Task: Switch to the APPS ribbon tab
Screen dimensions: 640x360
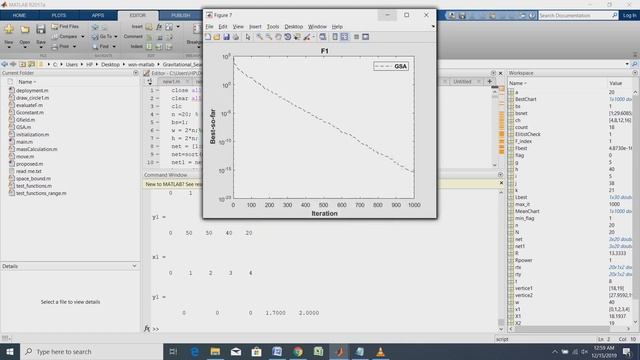Action: (x=98, y=16)
